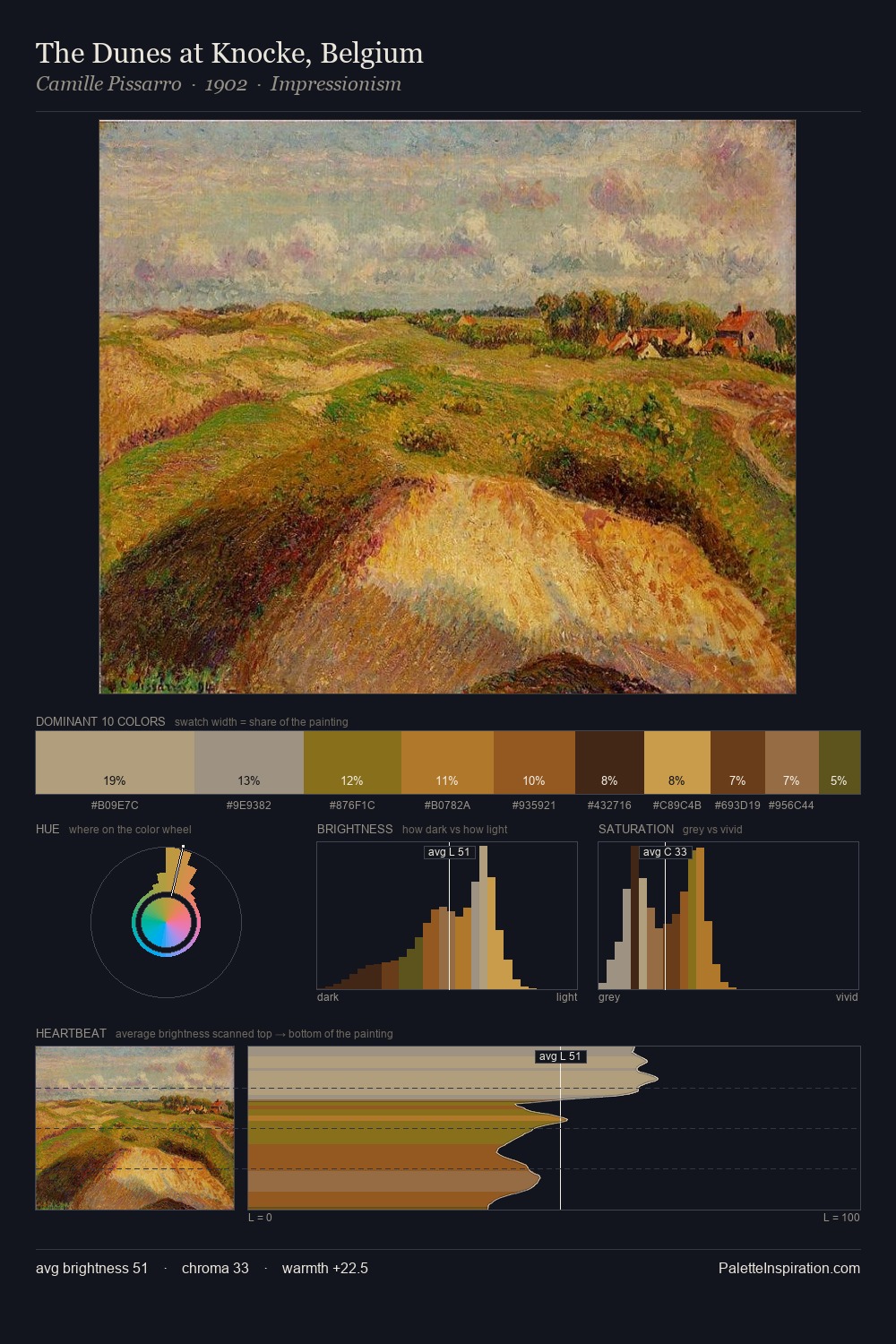Click the 'grey' axis label under Saturation

click(609, 997)
